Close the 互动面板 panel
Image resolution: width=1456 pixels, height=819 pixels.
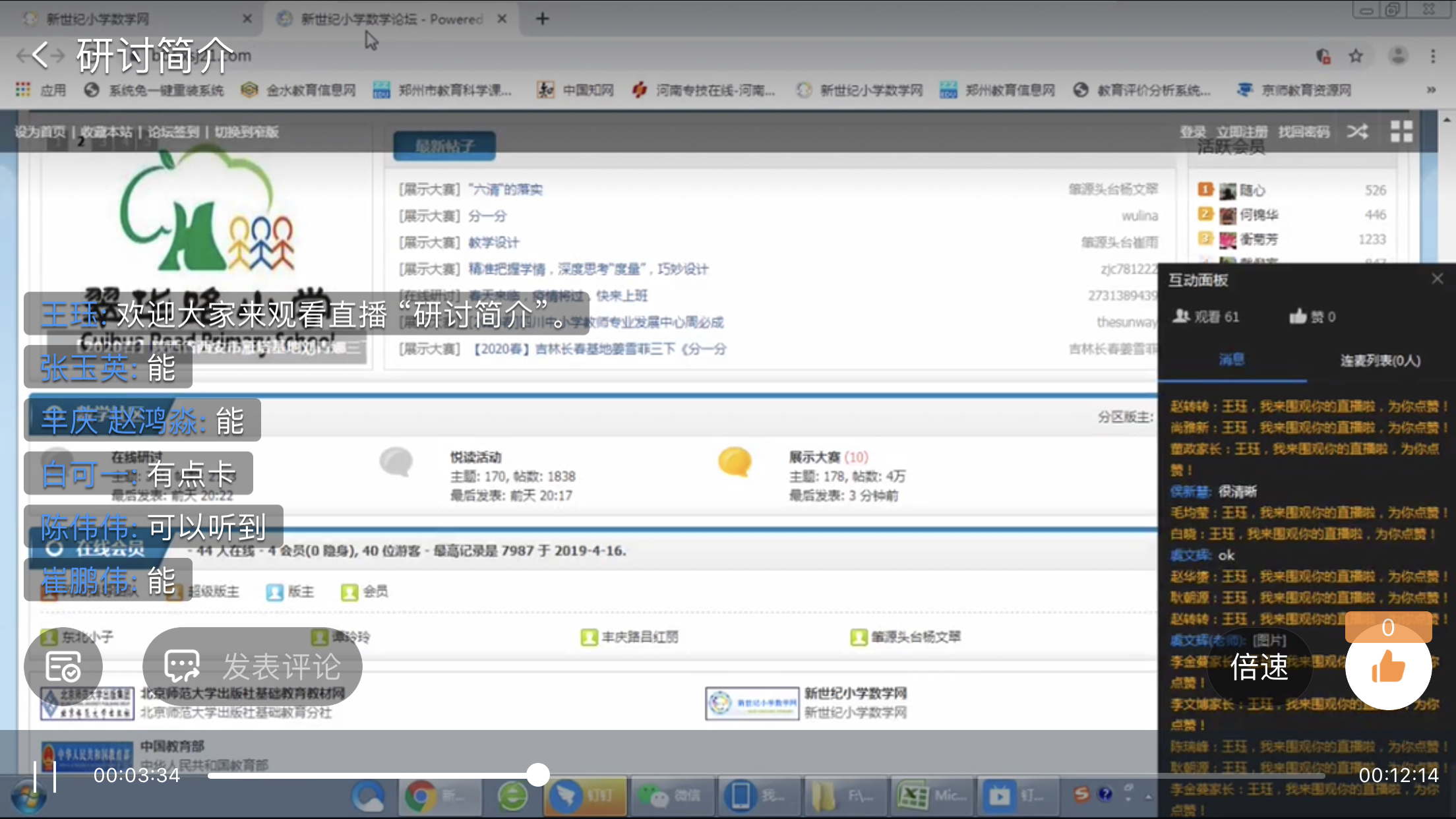pyautogui.click(x=1438, y=279)
